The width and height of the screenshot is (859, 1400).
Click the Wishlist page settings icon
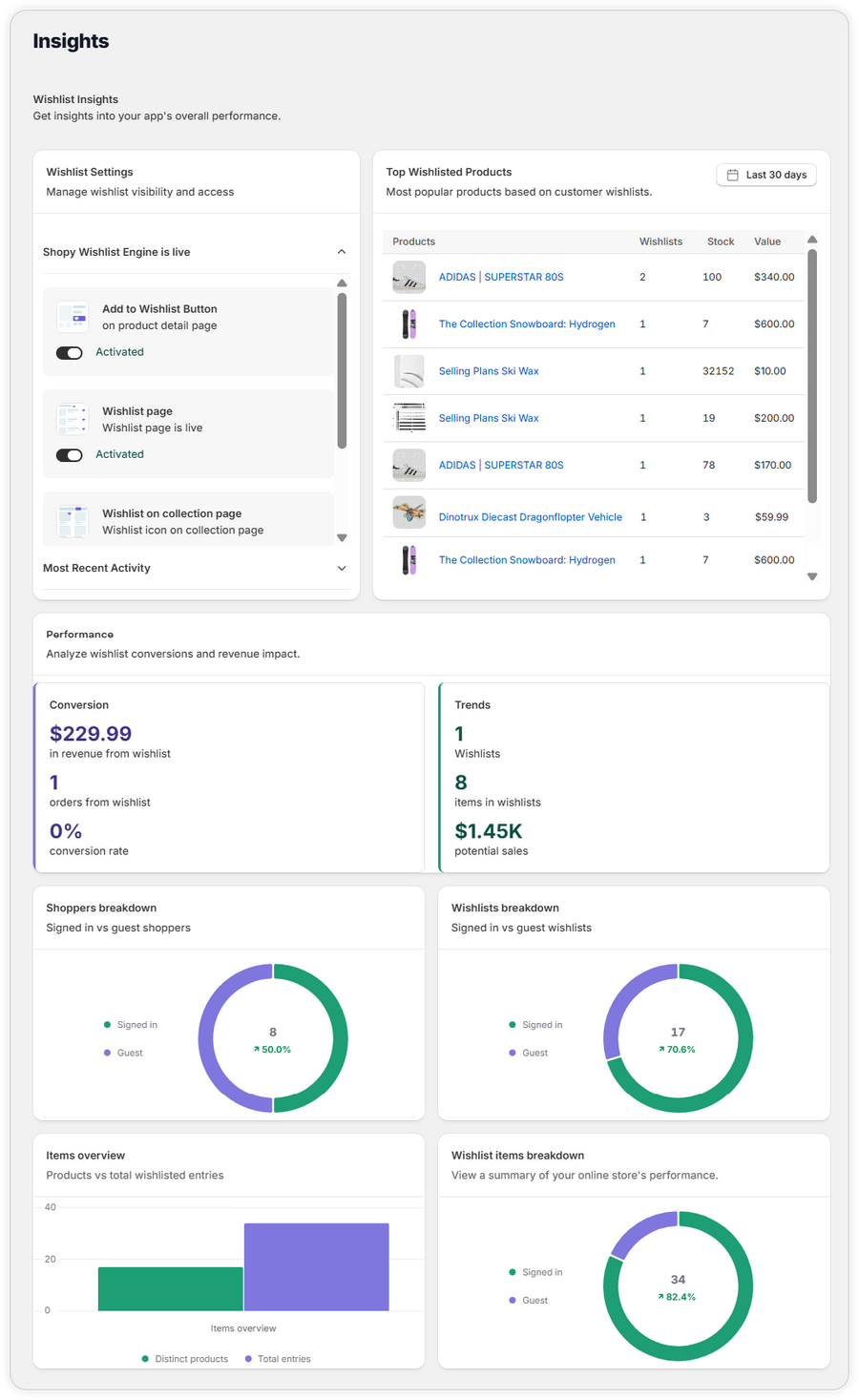(73, 419)
